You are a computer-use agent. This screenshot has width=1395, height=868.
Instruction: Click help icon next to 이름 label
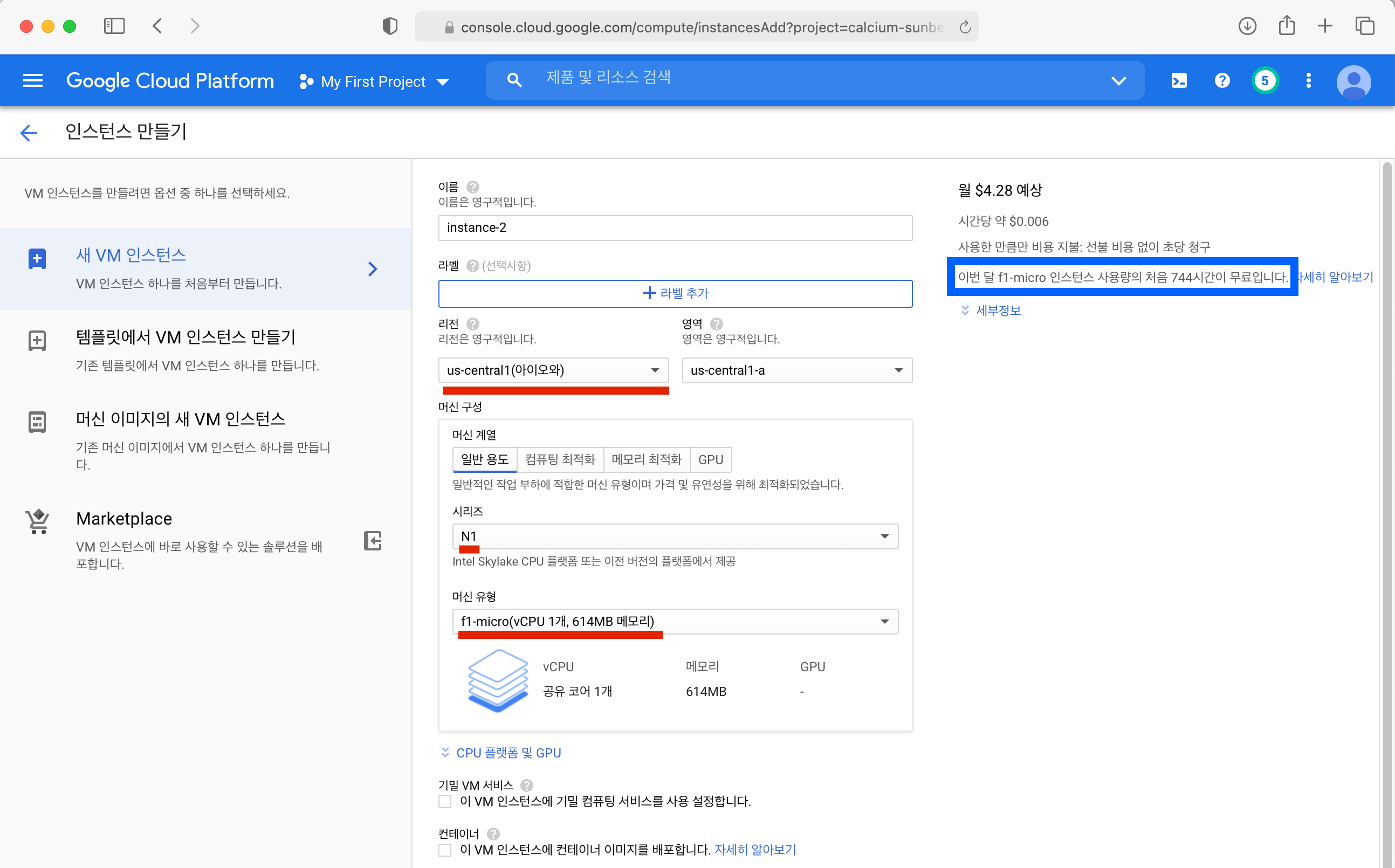pos(472,187)
